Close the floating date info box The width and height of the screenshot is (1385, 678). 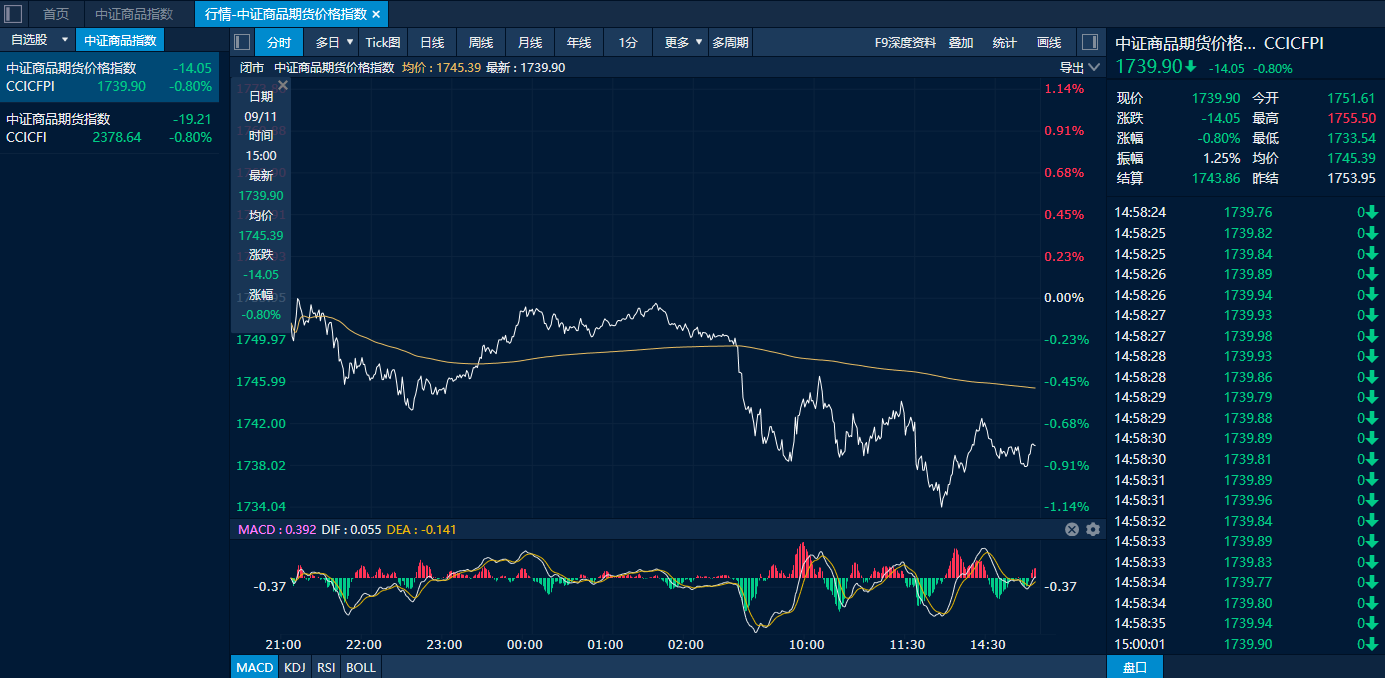tap(283, 86)
